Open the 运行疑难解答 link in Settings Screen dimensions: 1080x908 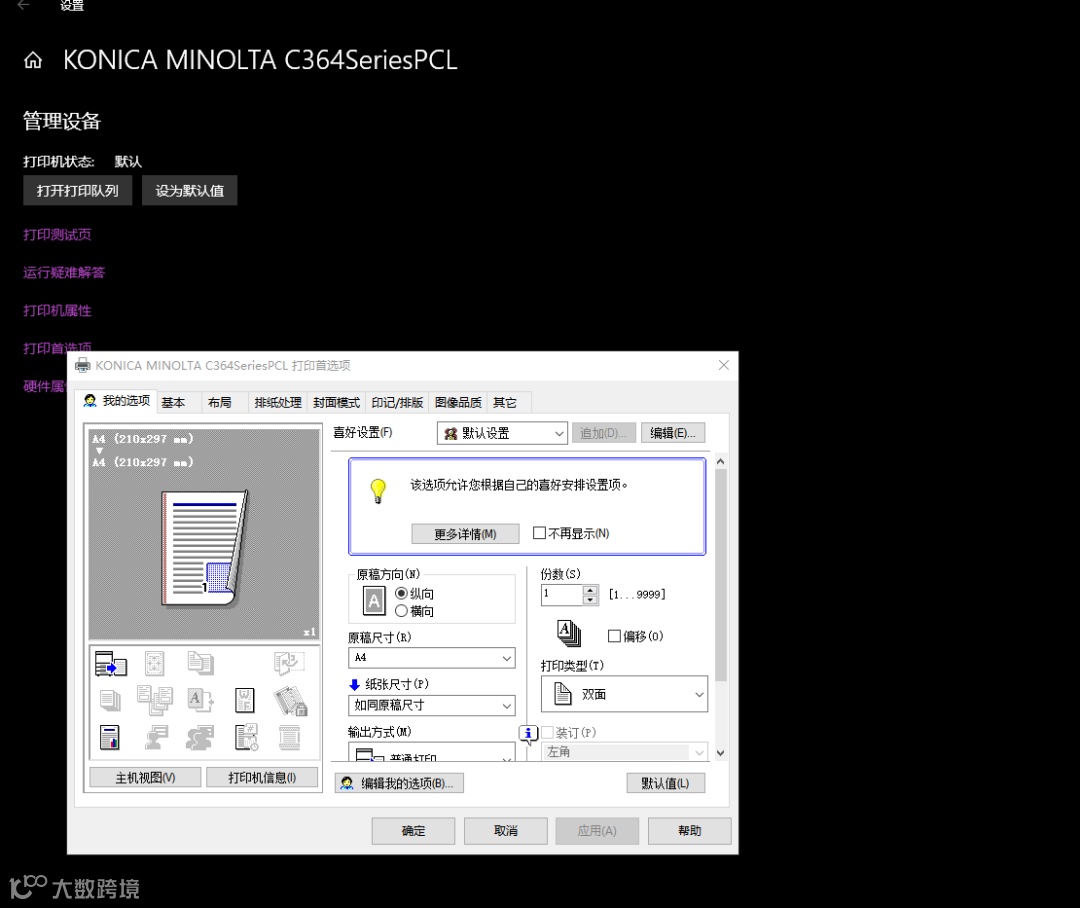(x=64, y=273)
